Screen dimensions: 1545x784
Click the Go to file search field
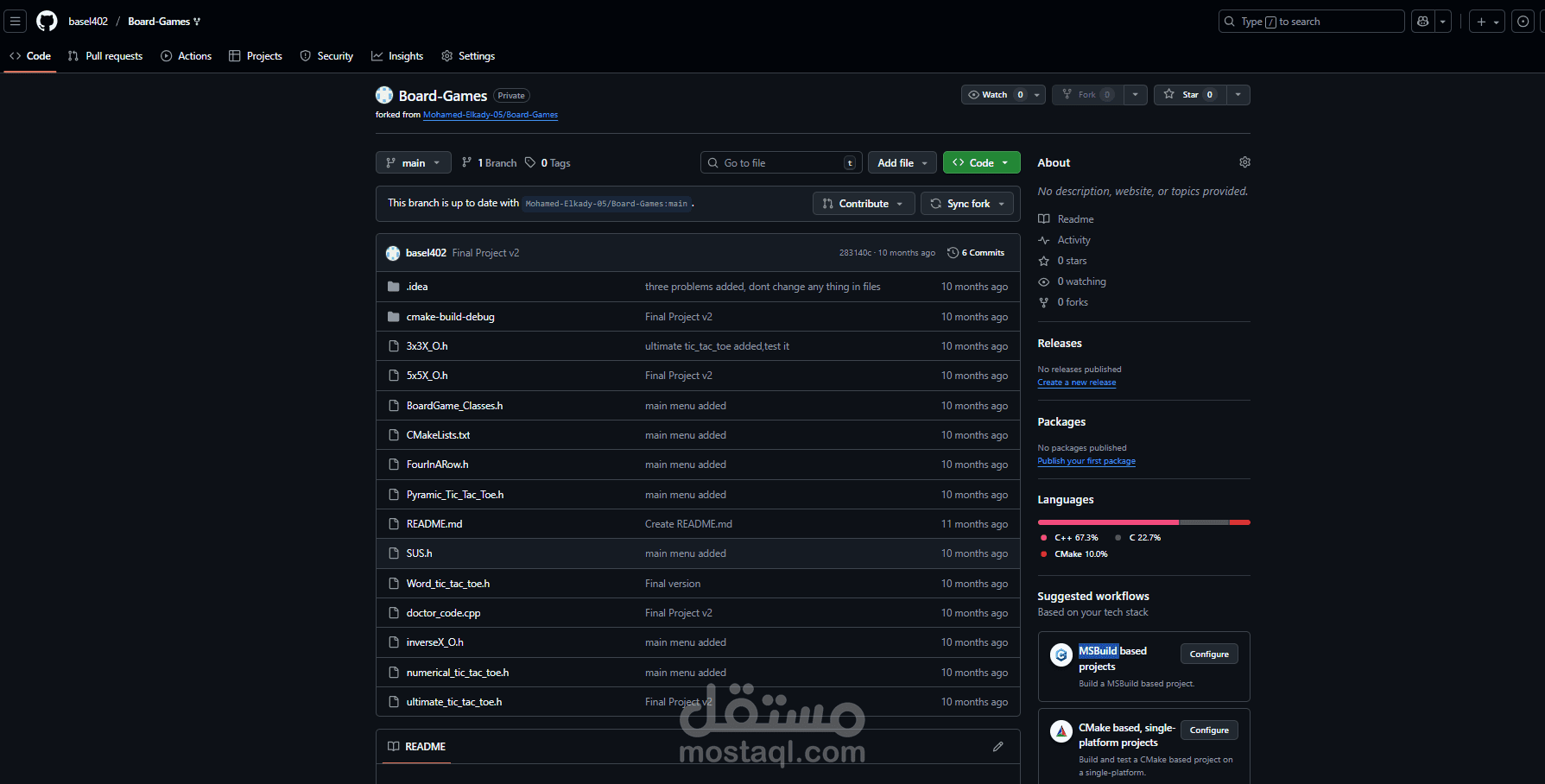click(x=782, y=163)
